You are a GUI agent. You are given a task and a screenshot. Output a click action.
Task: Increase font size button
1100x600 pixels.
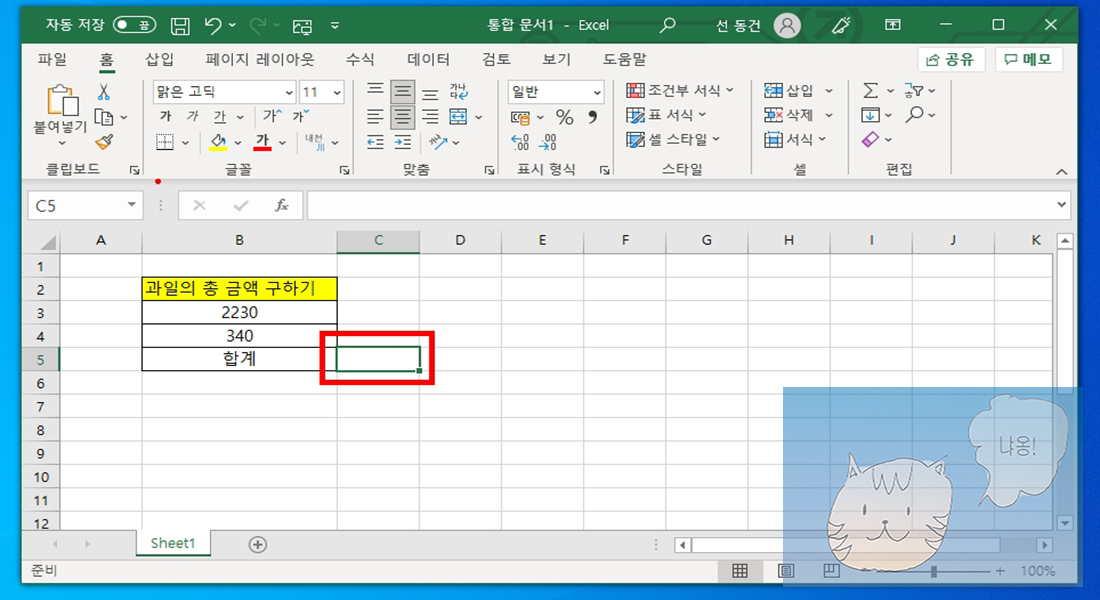[x=272, y=116]
